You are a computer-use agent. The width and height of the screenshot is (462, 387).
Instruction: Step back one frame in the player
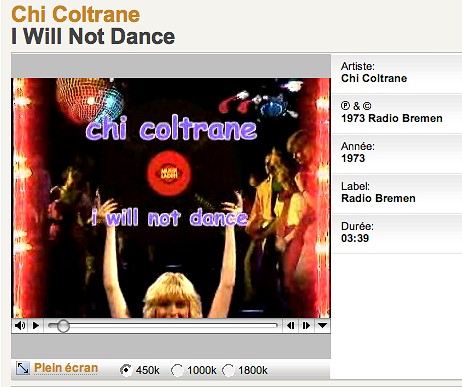coord(291,325)
